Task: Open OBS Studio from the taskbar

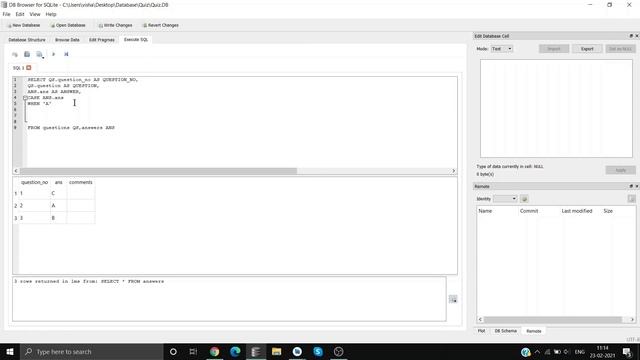Action: tap(338, 351)
